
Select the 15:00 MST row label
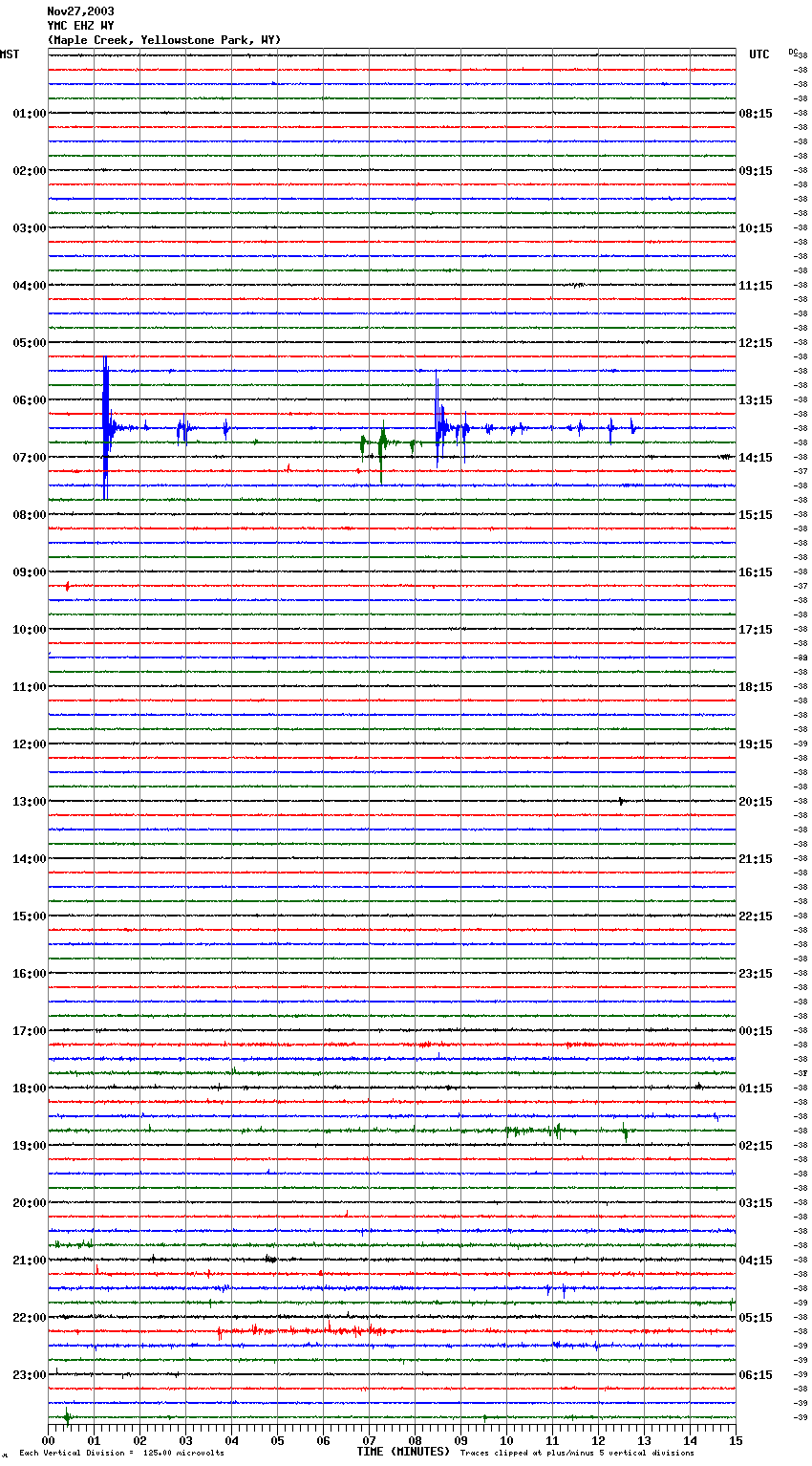point(30,916)
